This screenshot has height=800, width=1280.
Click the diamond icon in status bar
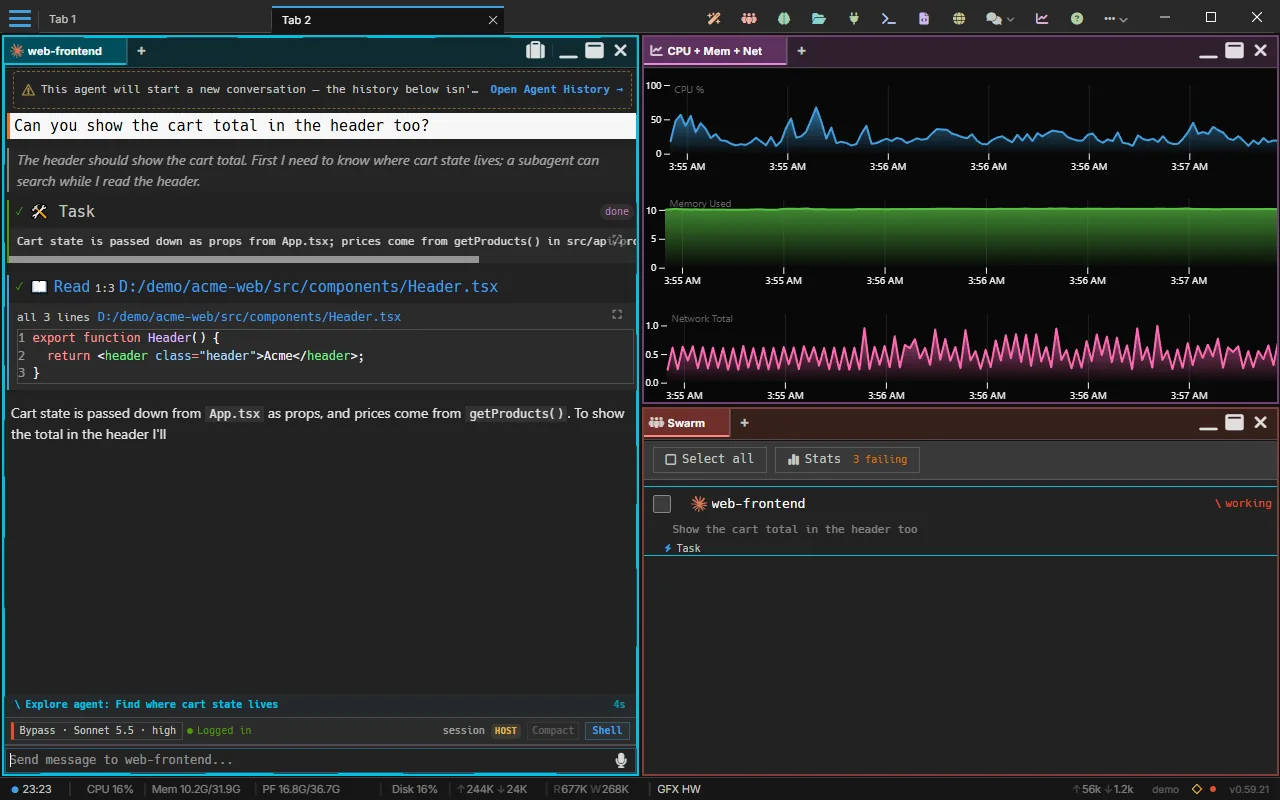1196,789
